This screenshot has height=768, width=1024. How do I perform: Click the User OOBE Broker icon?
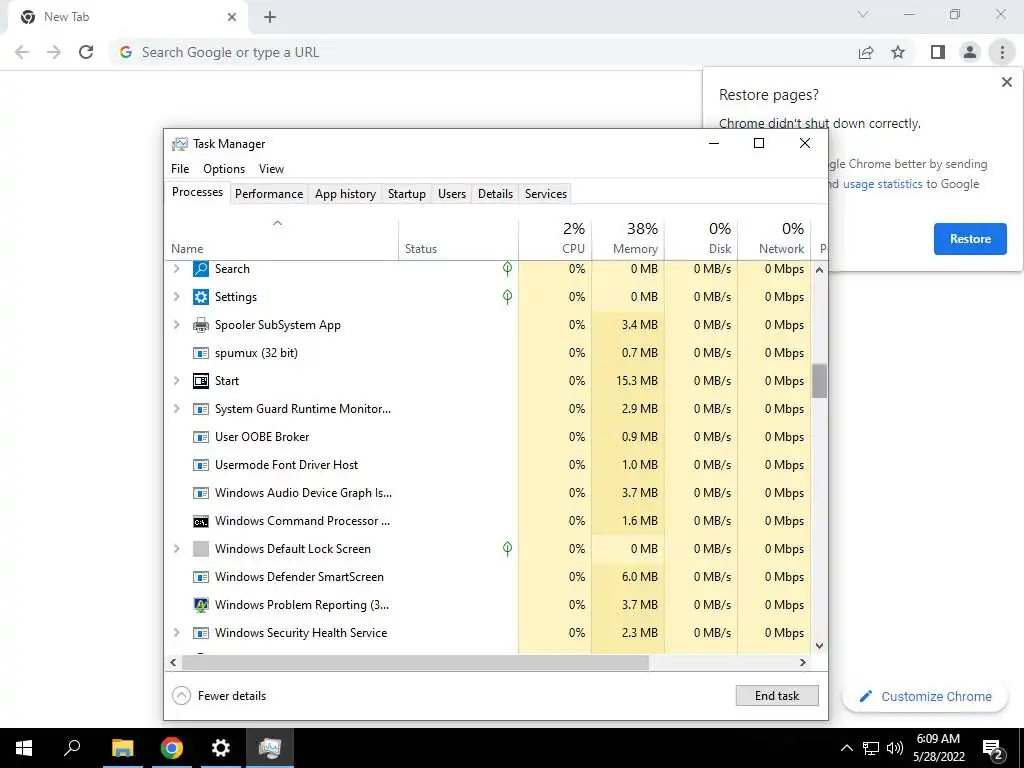(200, 437)
